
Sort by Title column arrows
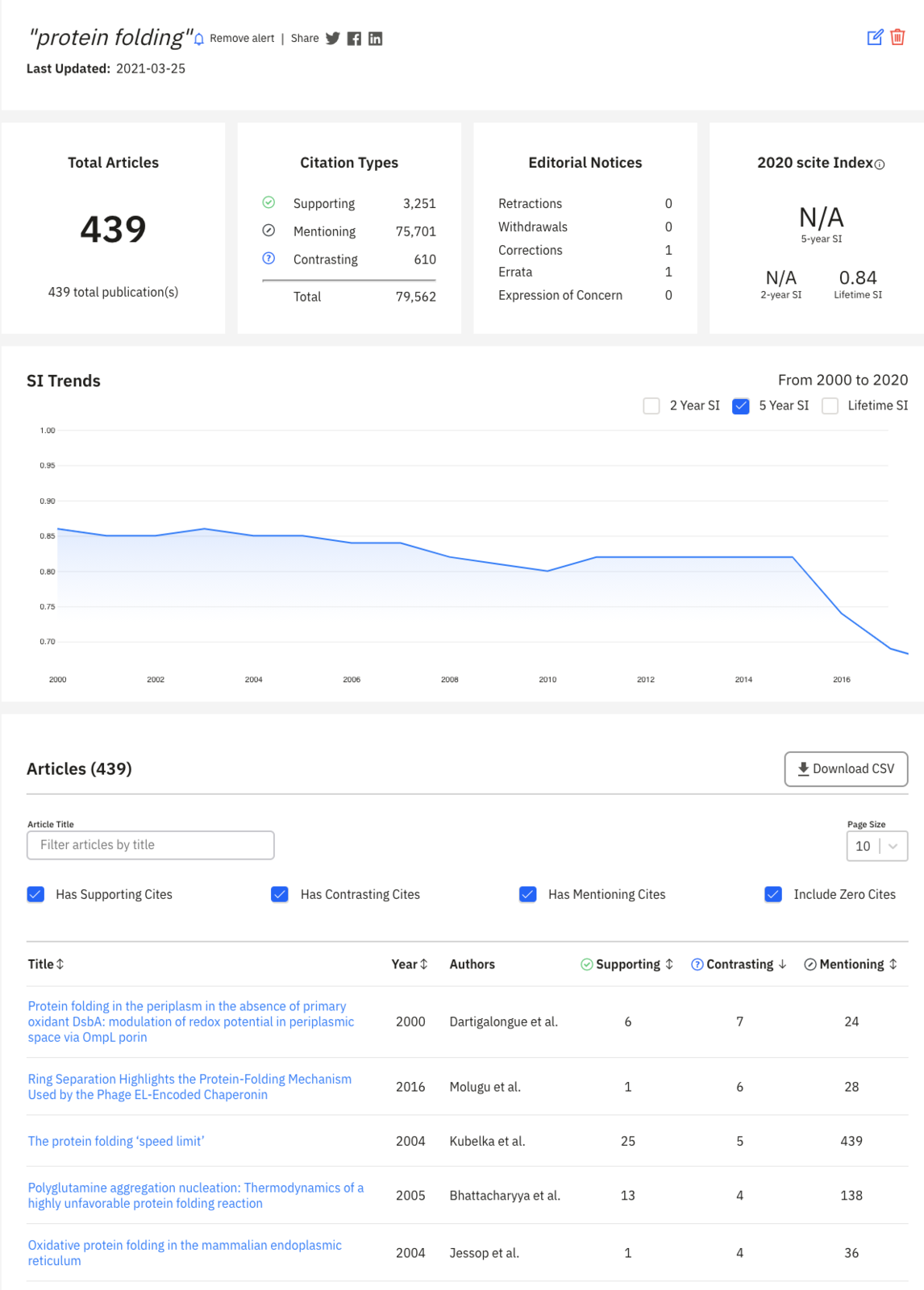coord(60,964)
